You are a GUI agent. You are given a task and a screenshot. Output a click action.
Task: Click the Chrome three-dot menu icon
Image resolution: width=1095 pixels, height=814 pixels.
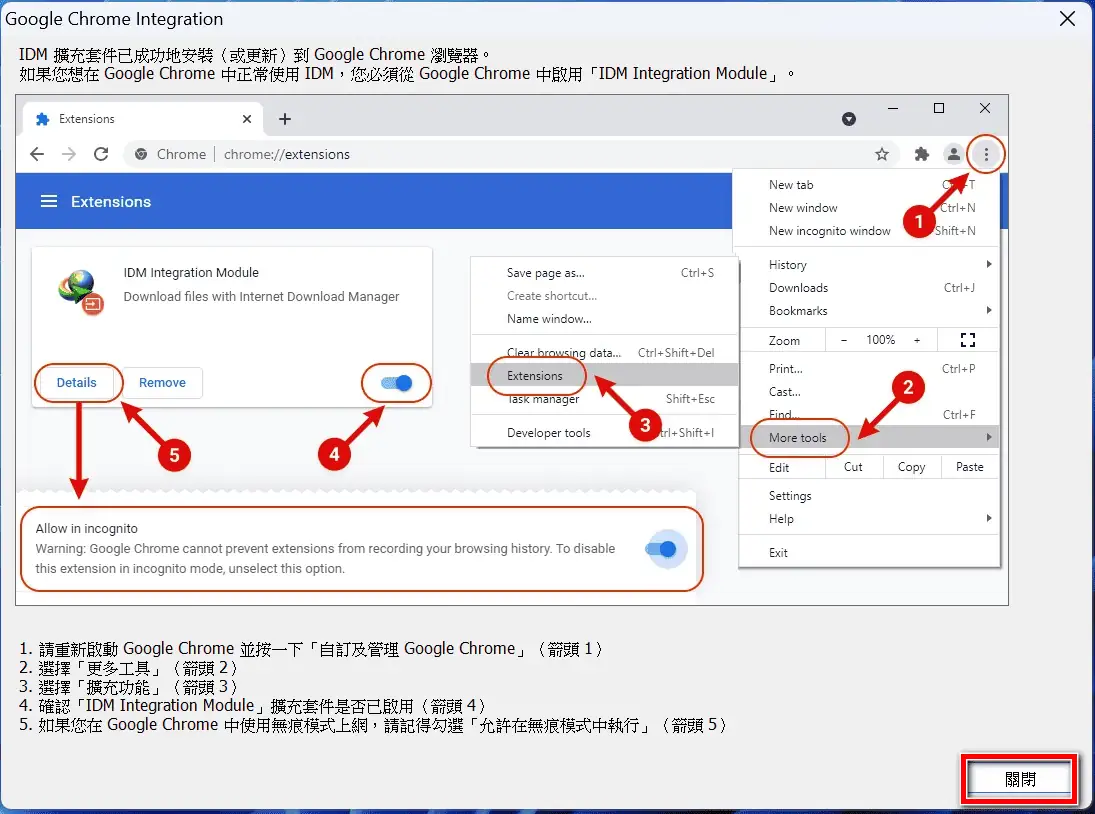[986, 154]
